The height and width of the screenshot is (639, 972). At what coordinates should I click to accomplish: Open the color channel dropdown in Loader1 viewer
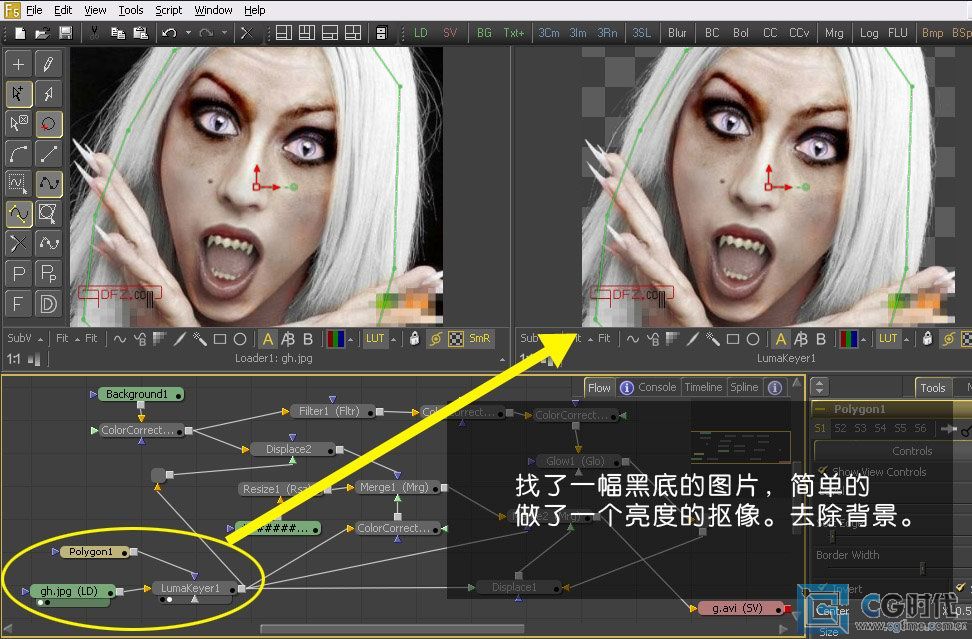tap(351, 340)
